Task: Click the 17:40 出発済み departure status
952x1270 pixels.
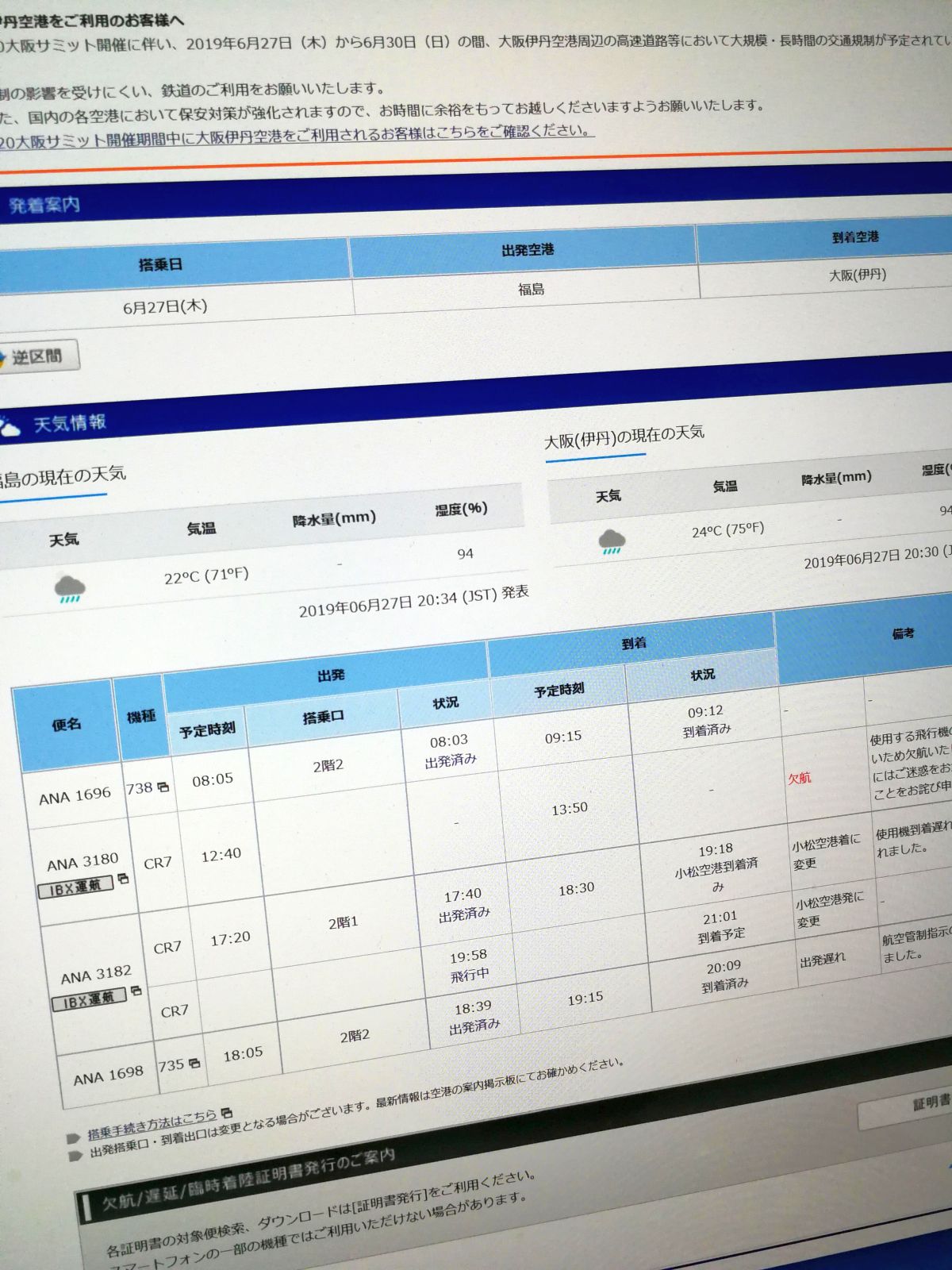Action: pyautogui.click(x=463, y=904)
